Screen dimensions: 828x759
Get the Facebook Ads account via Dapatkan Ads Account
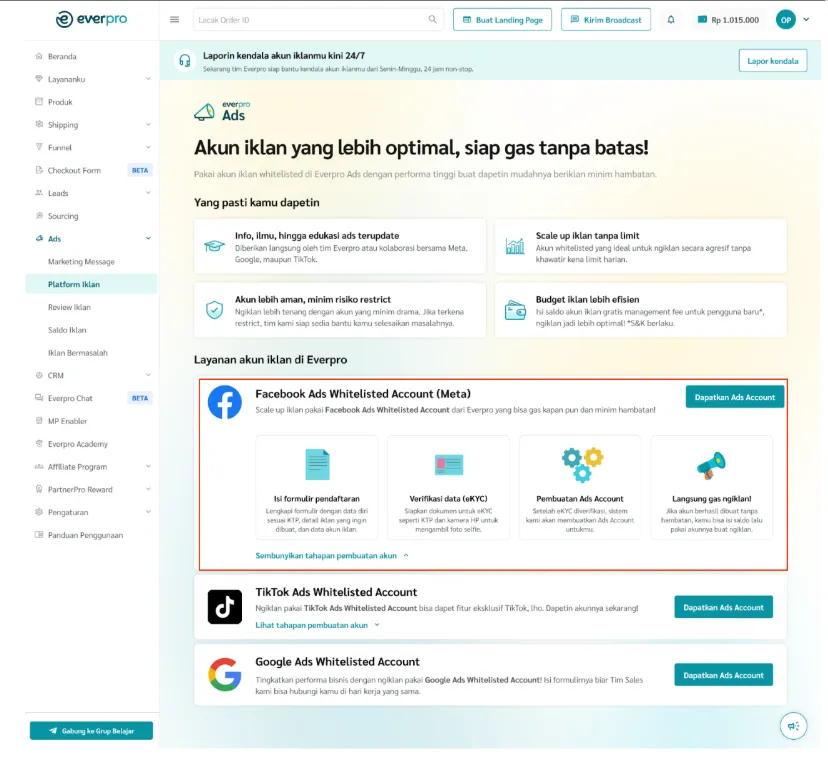pos(734,397)
